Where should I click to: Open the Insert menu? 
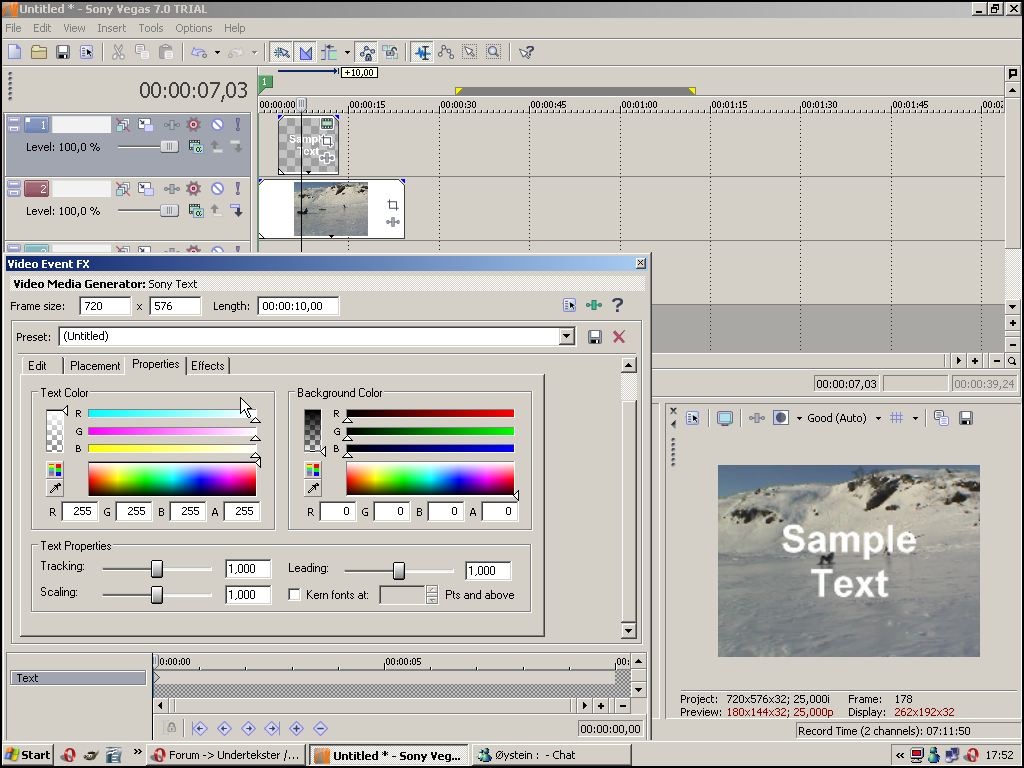click(x=112, y=28)
